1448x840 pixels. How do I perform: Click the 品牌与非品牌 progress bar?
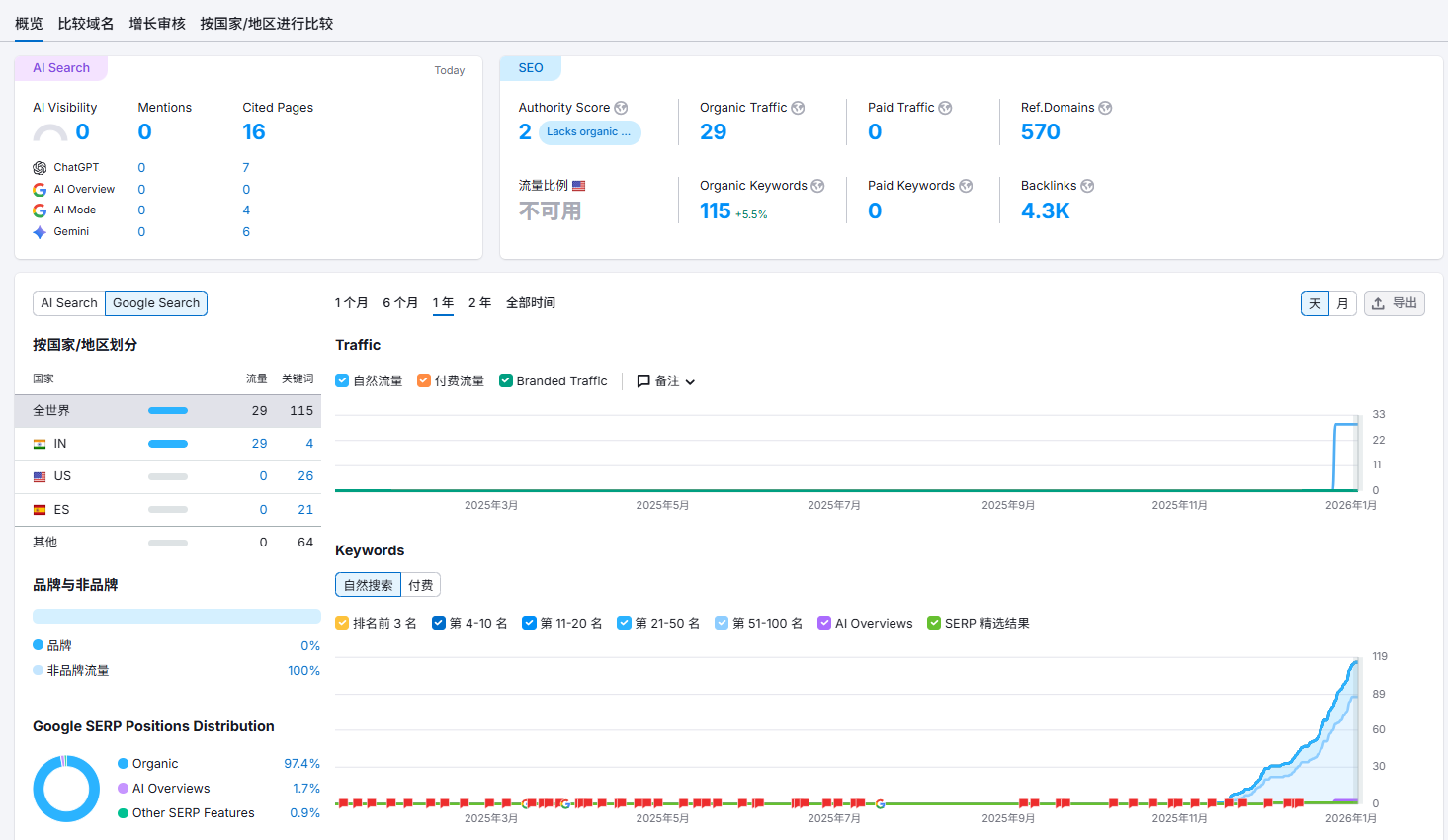pyautogui.click(x=176, y=617)
